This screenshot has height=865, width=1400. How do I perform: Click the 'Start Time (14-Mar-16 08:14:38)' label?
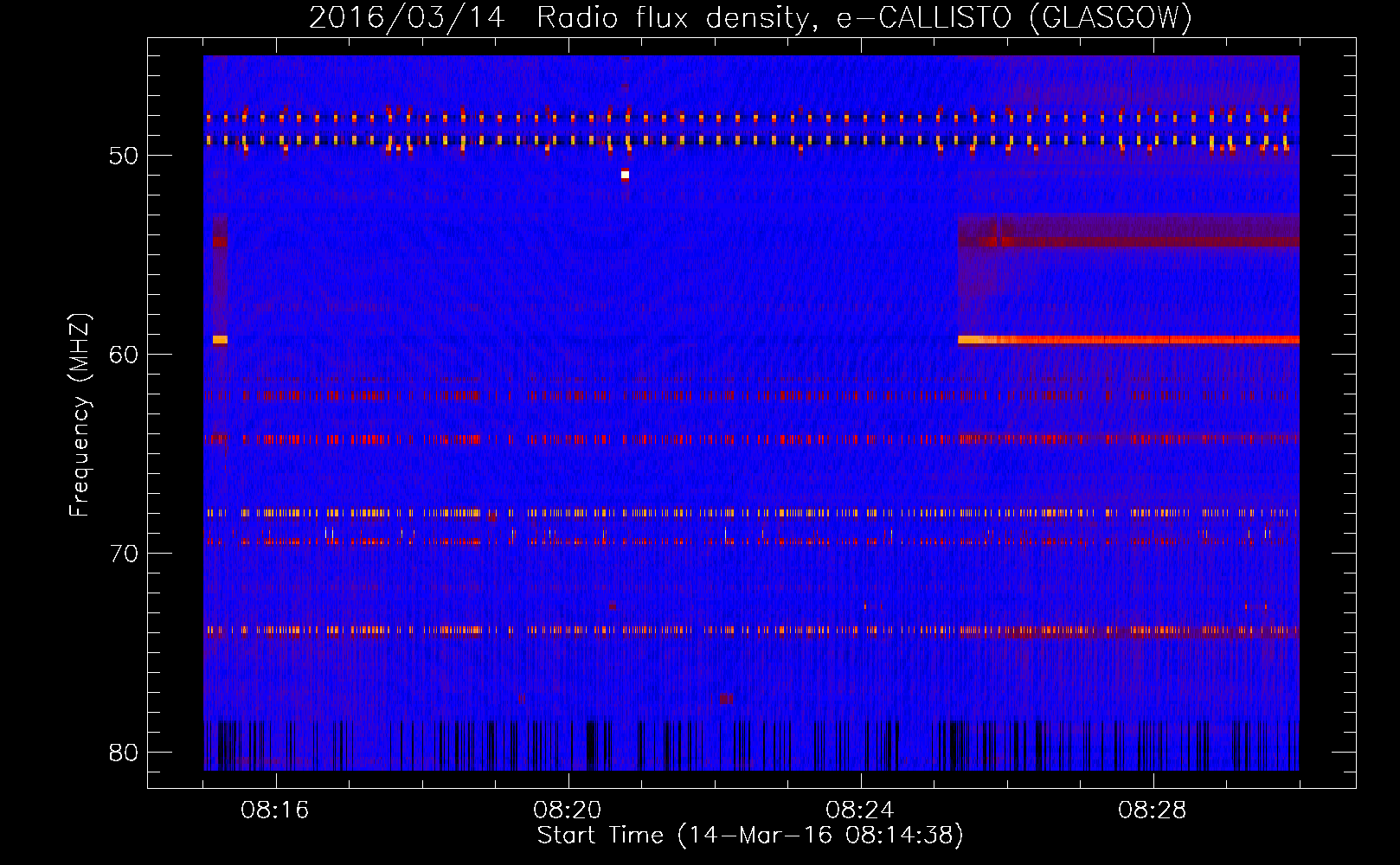[x=750, y=836]
